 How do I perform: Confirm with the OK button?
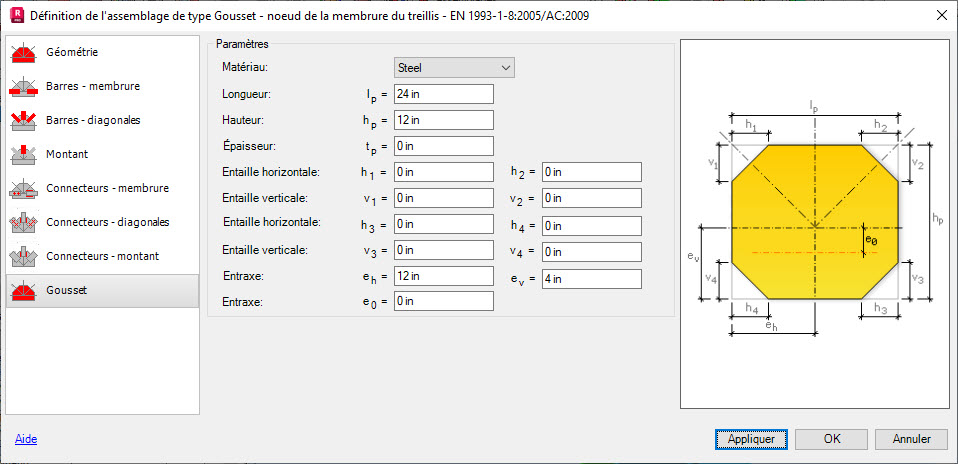click(831, 439)
